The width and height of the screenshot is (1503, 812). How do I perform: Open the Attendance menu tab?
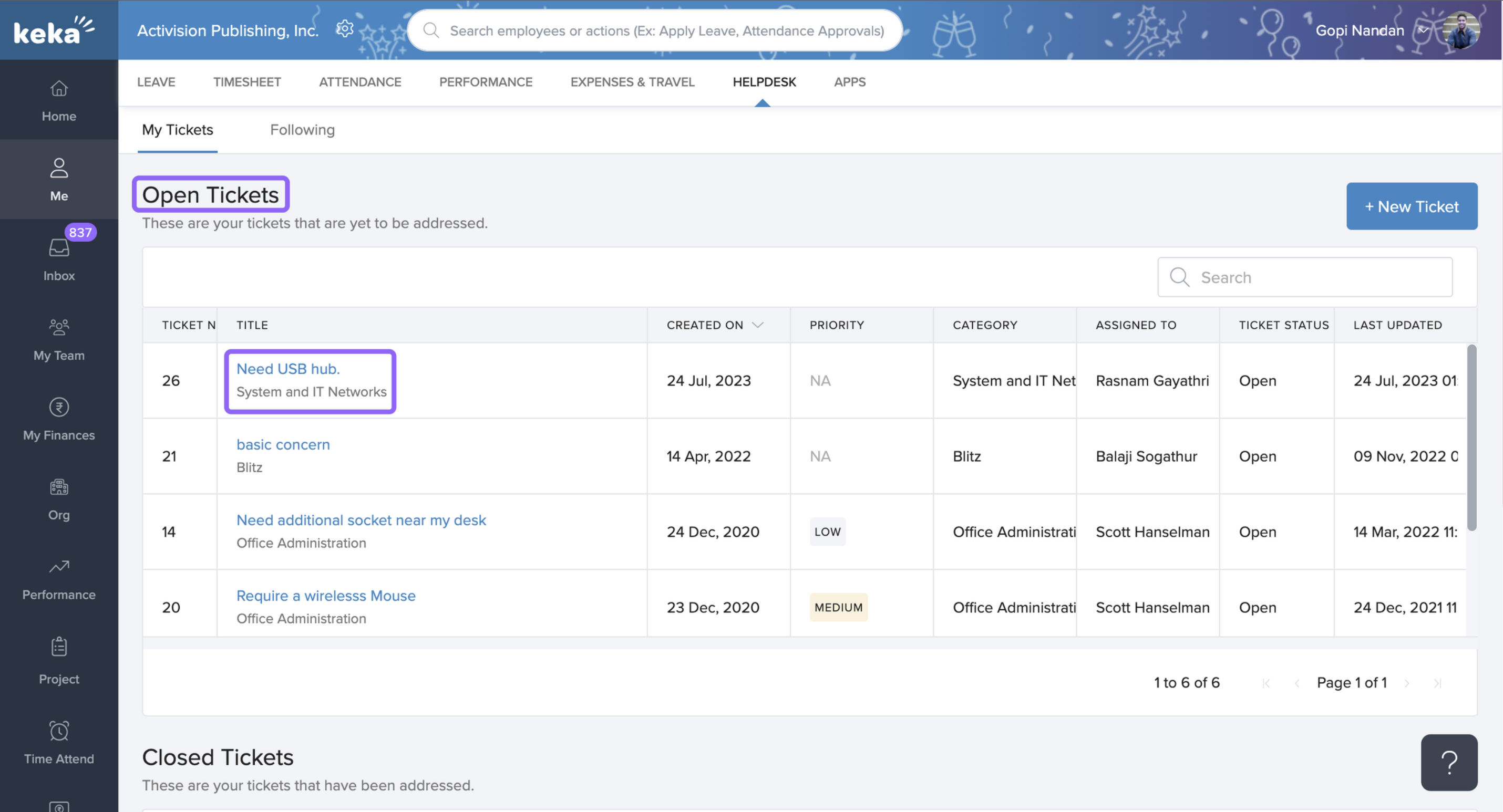pyautogui.click(x=359, y=81)
